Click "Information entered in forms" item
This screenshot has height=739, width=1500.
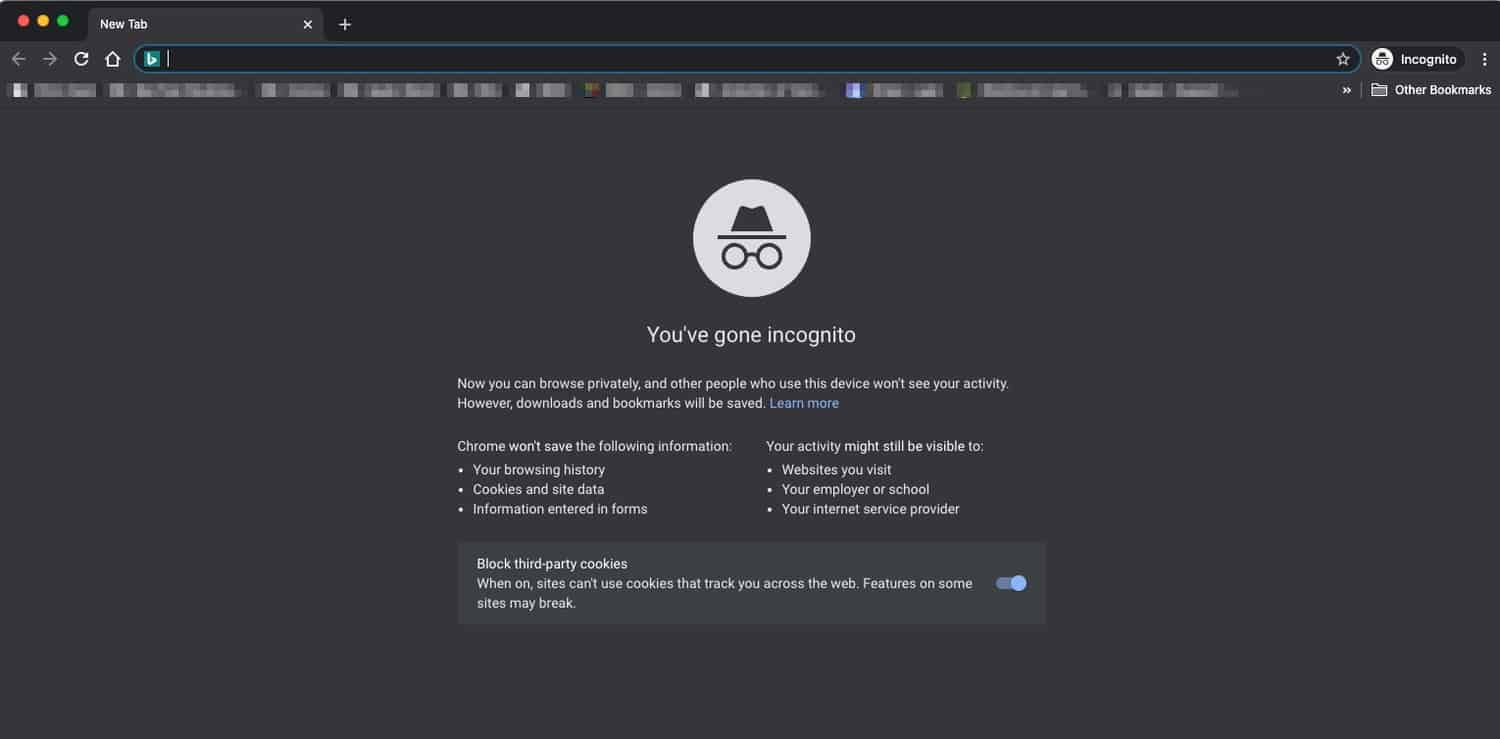click(x=560, y=509)
